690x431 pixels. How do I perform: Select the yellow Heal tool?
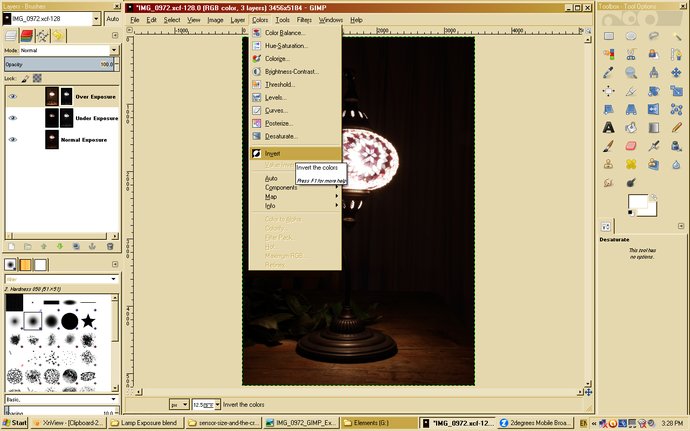point(631,164)
